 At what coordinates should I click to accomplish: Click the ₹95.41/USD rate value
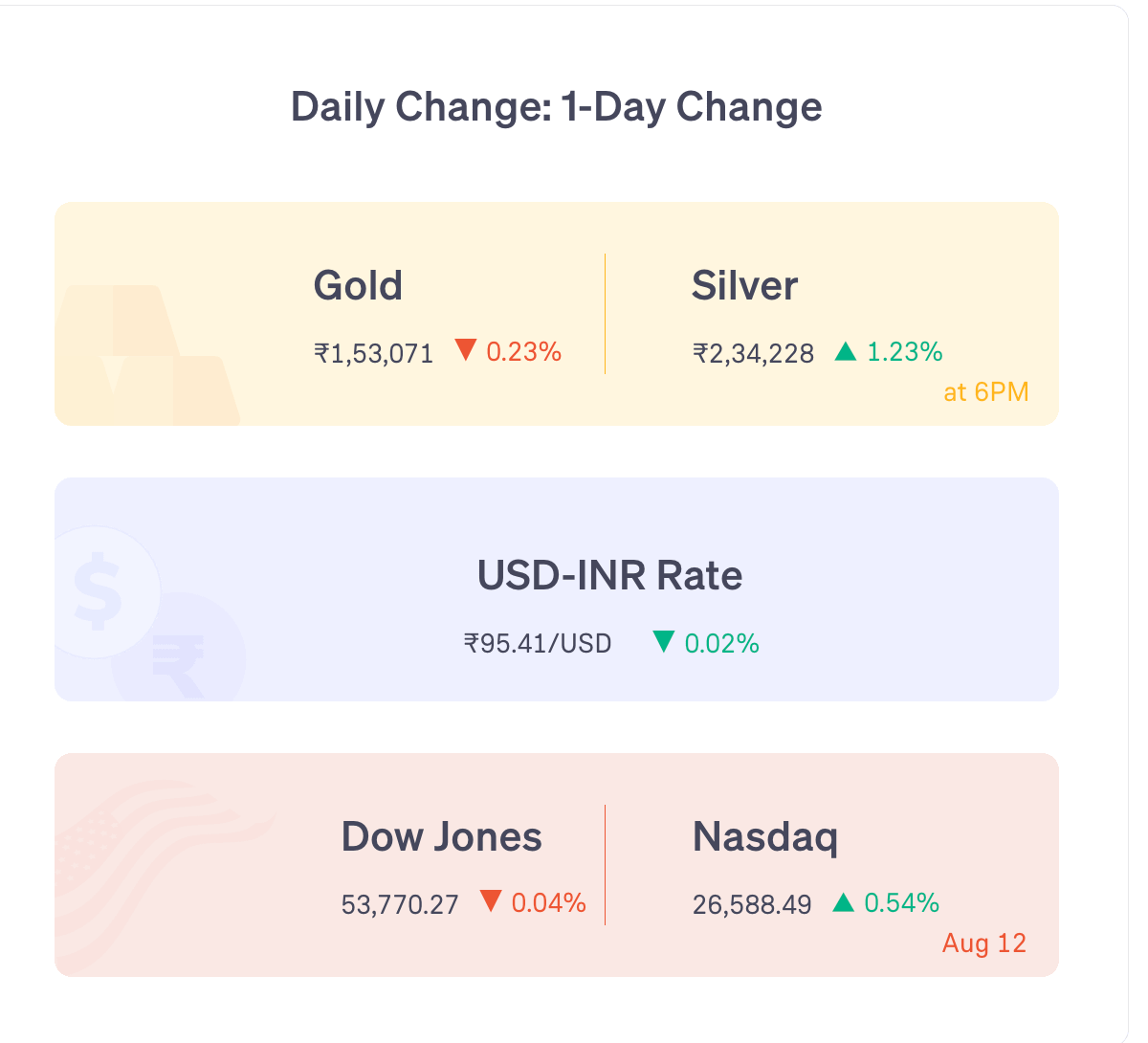click(x=538, y=643)
